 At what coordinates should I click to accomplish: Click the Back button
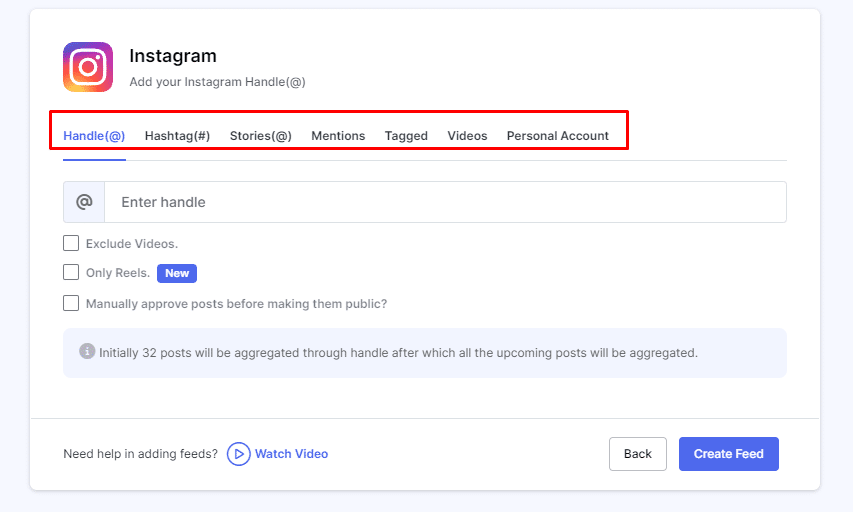pyautogui.click(x=638, y=454)
